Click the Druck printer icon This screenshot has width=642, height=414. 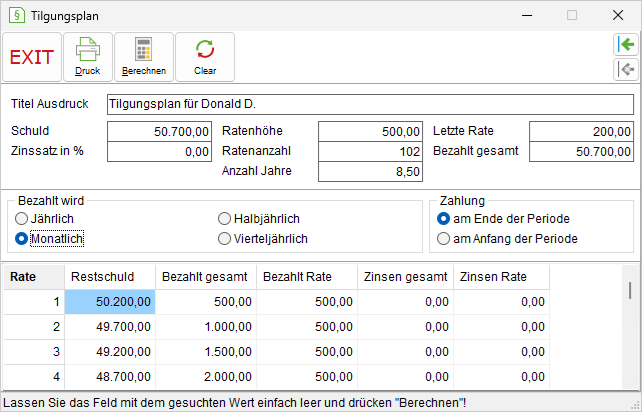click(x=88, y=50)
